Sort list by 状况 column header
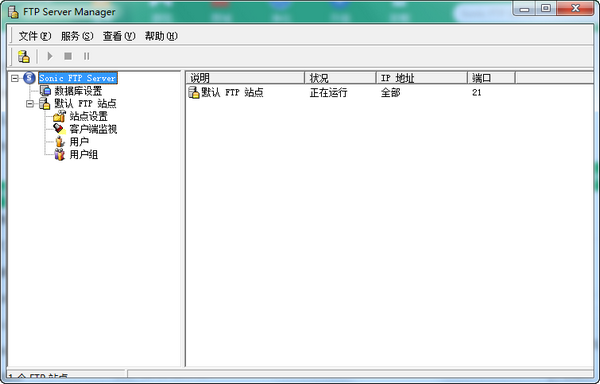This screenshot has height=384, width=600. [x=340, y=78]
